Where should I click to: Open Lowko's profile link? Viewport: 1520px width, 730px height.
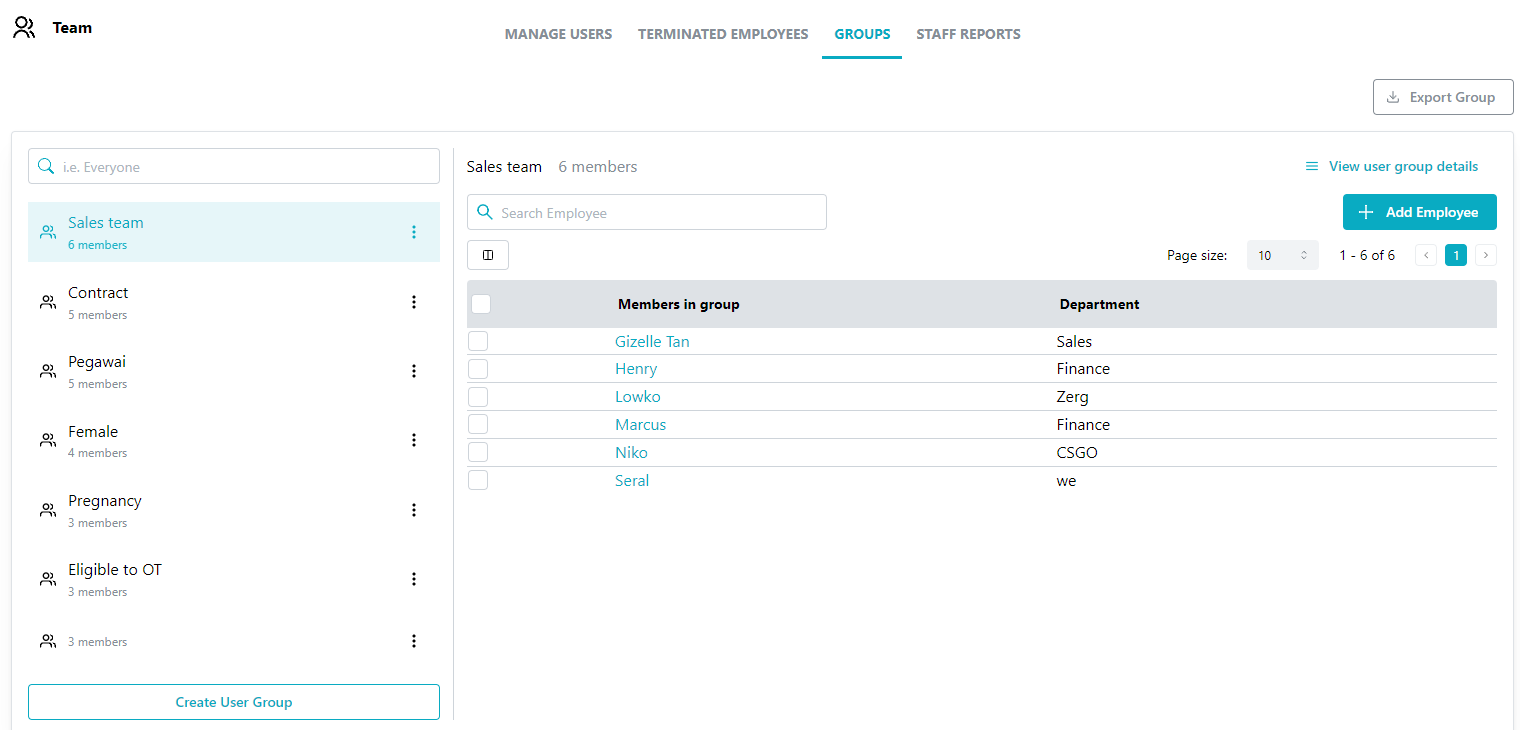[638, 396]
